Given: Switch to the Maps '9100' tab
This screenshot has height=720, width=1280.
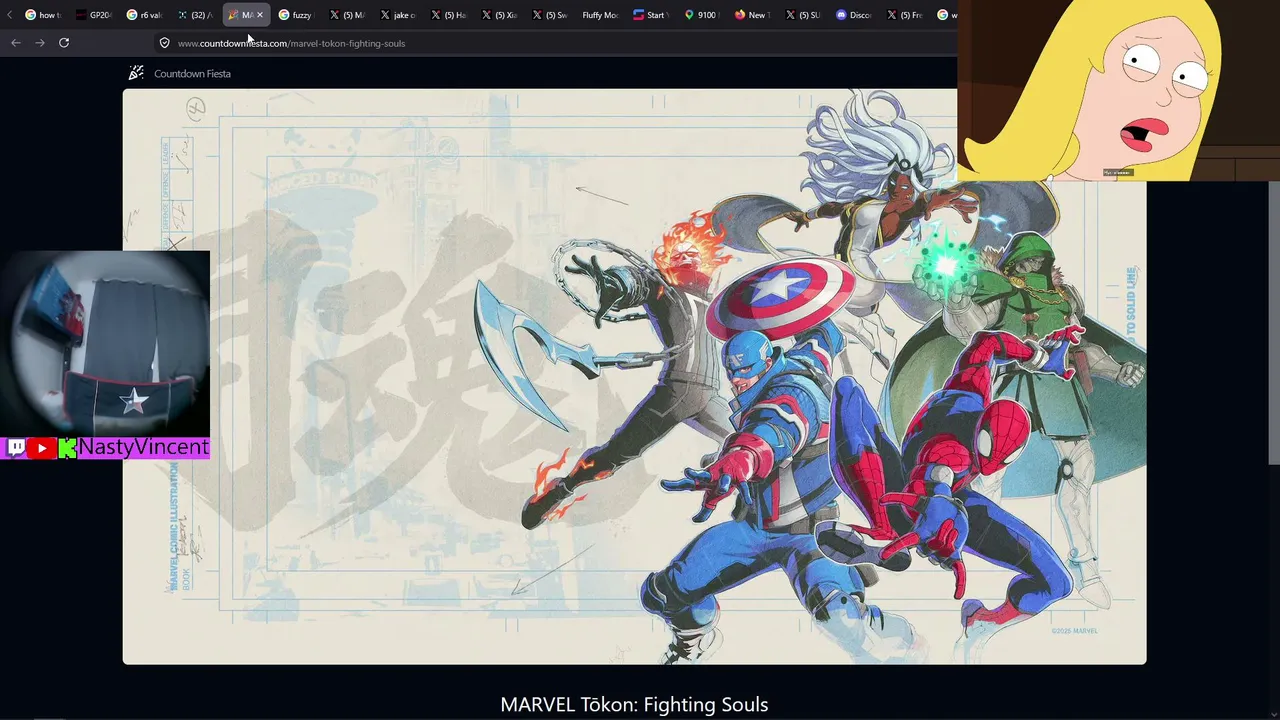Looking at the screenshot, I should [x=702, y=15].
